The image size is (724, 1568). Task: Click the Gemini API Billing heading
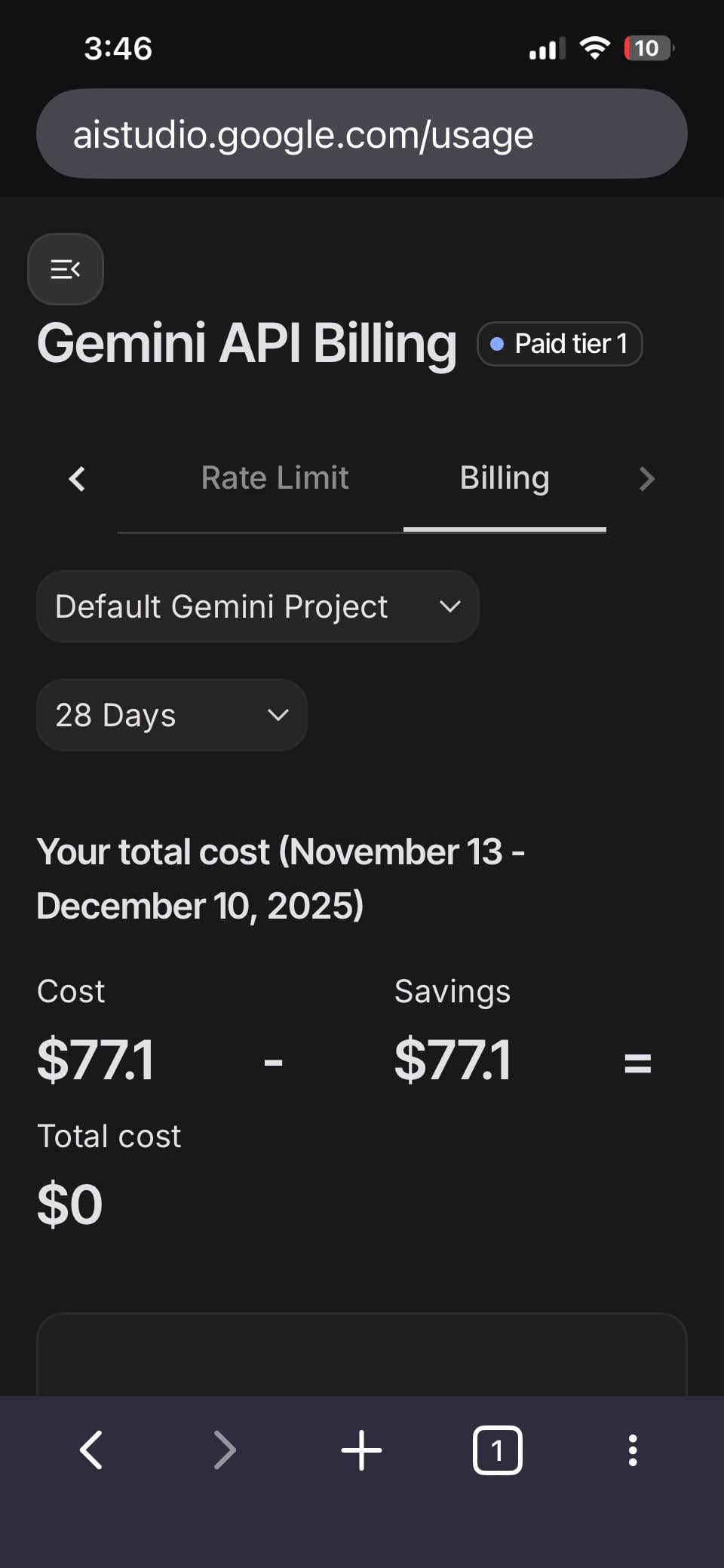tap(247, 343)
